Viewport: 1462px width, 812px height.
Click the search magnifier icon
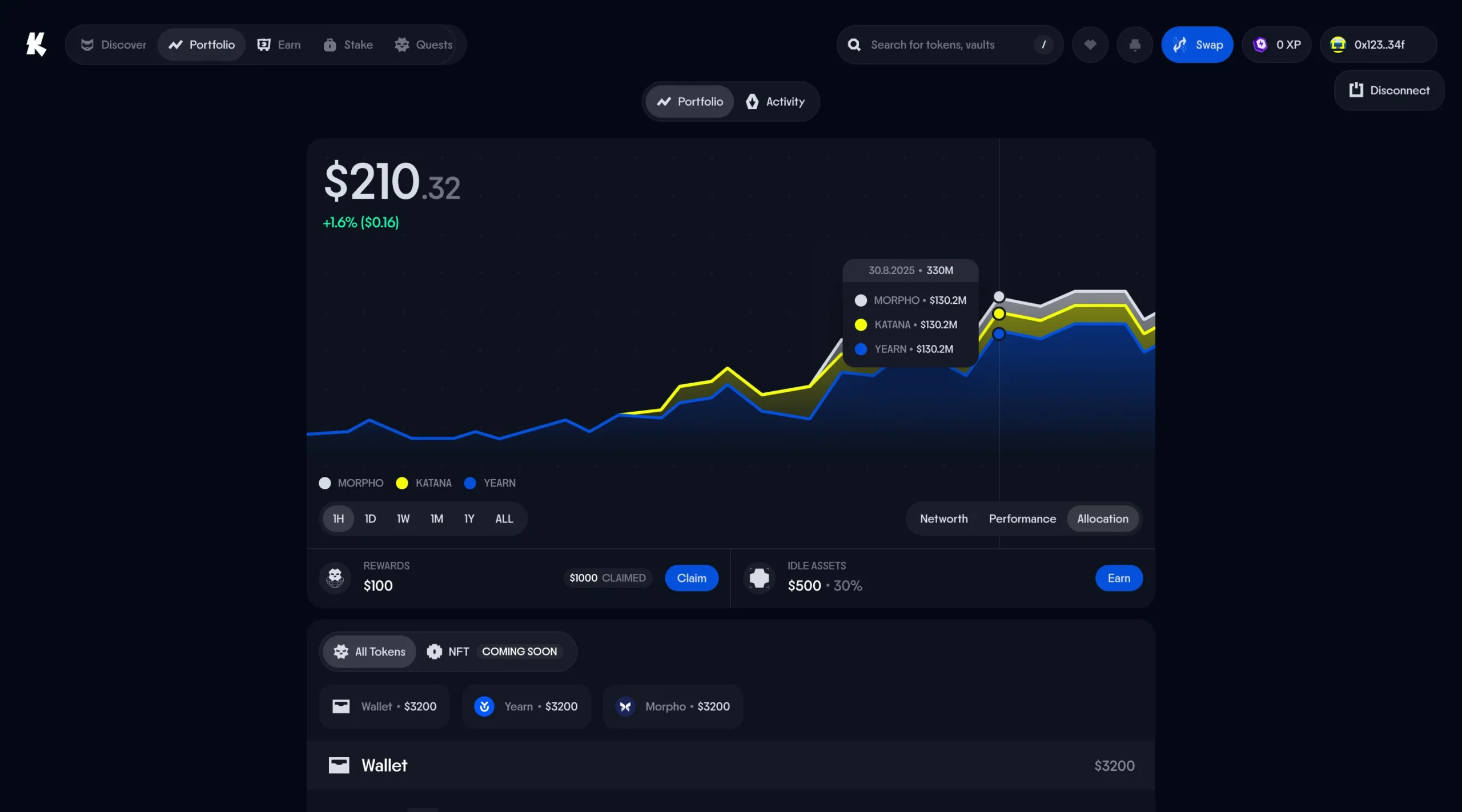pos(854,45)
